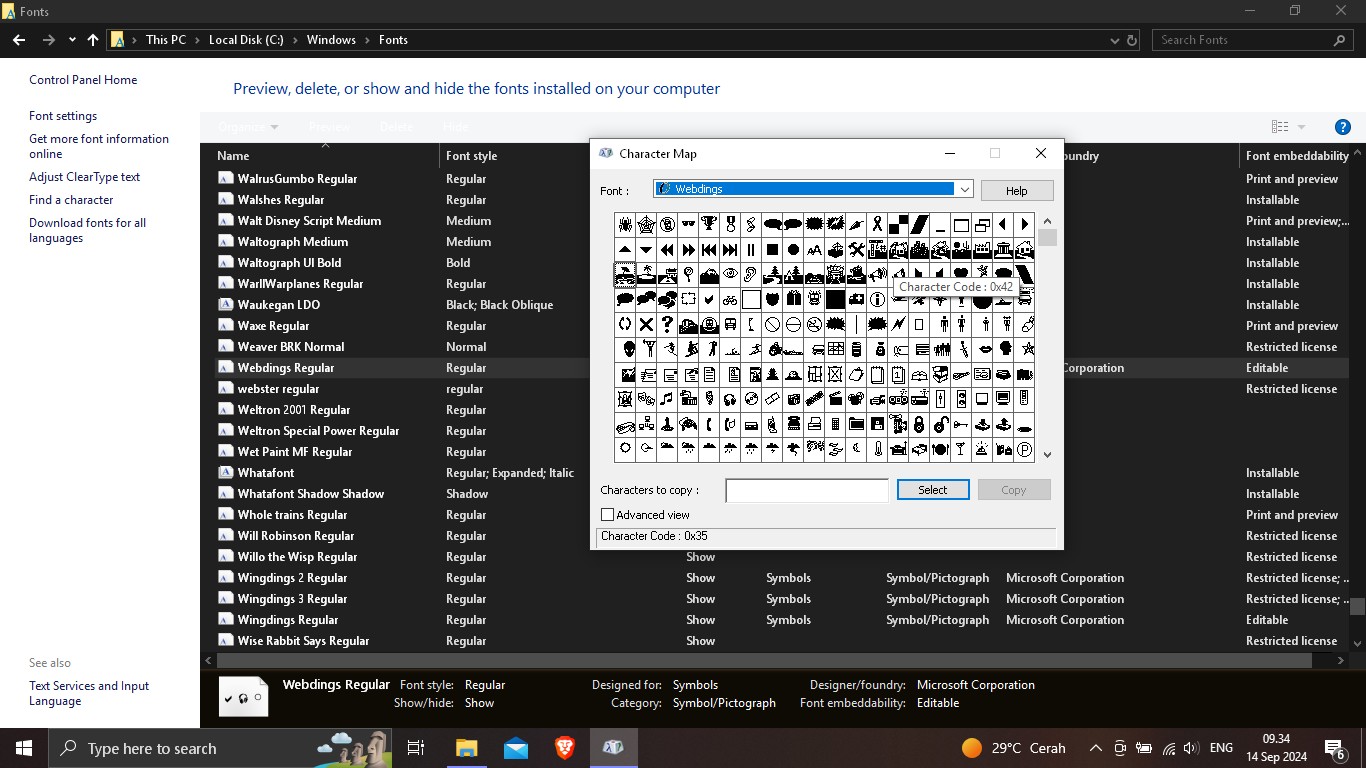Select the no smoking symbol
Image resolution: width=1366 pixels, height=768 pixels.
pos(814,324)
